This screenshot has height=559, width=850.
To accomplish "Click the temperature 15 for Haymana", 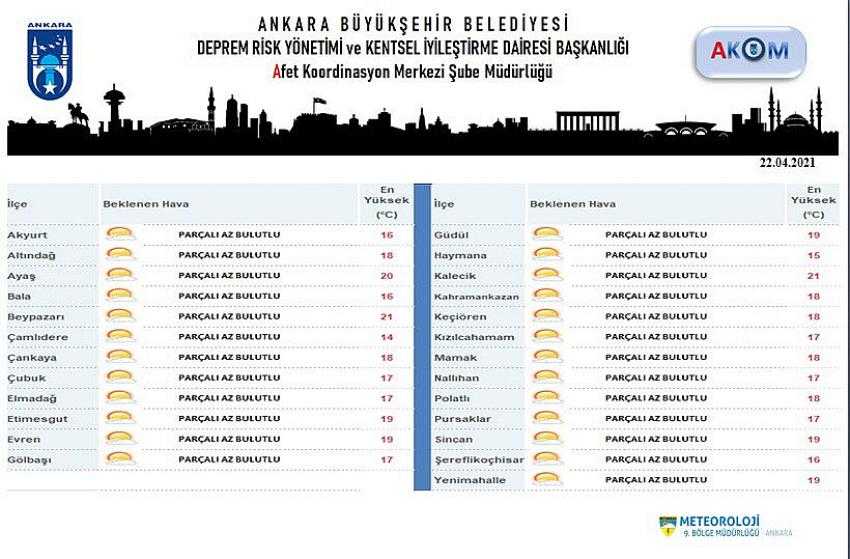I will (813, 255).
